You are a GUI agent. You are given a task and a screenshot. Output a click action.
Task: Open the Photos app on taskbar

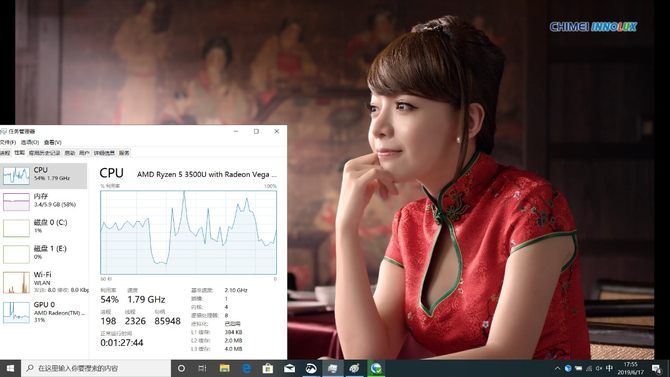[x=311, y=368]
